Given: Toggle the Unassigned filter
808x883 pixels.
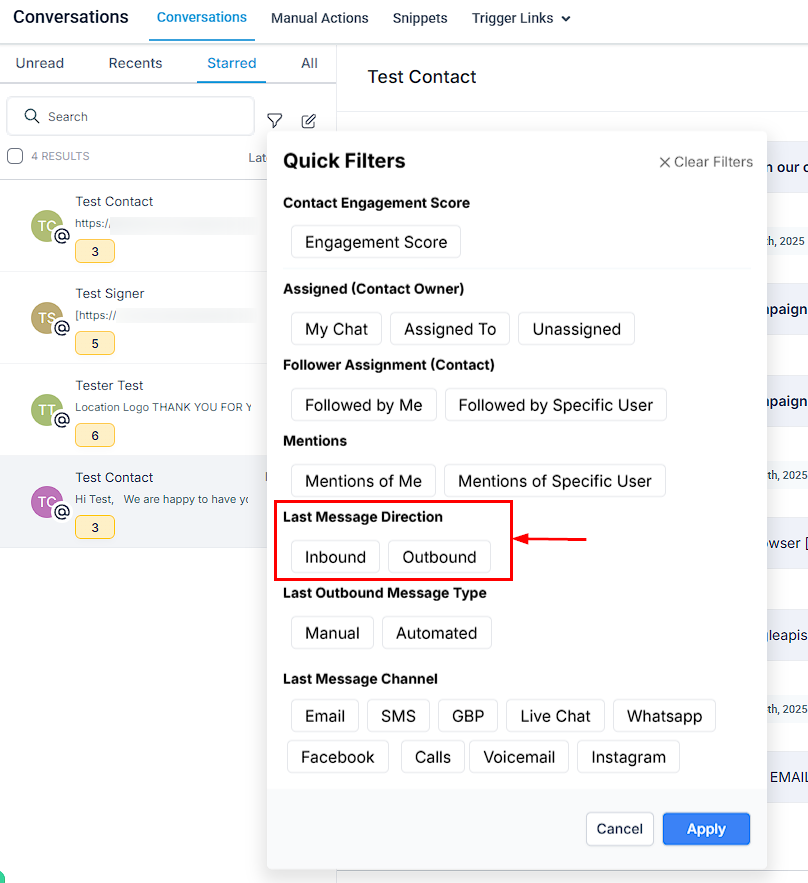Looking at the screenshot, I should click(576, 329).
